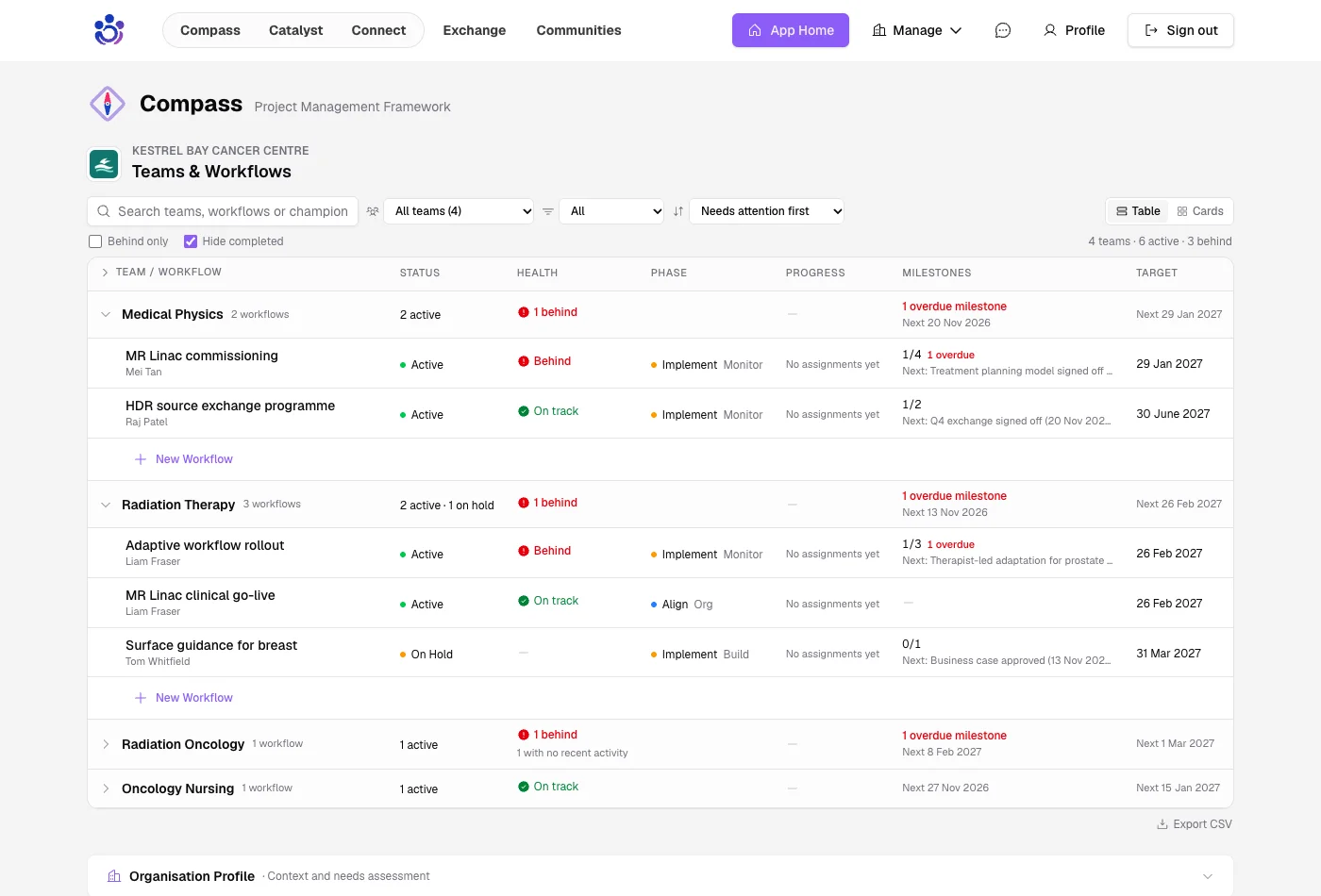Open the chat messages icon
Viewport: 1321px width, 896px height.
click(1003, 30)
